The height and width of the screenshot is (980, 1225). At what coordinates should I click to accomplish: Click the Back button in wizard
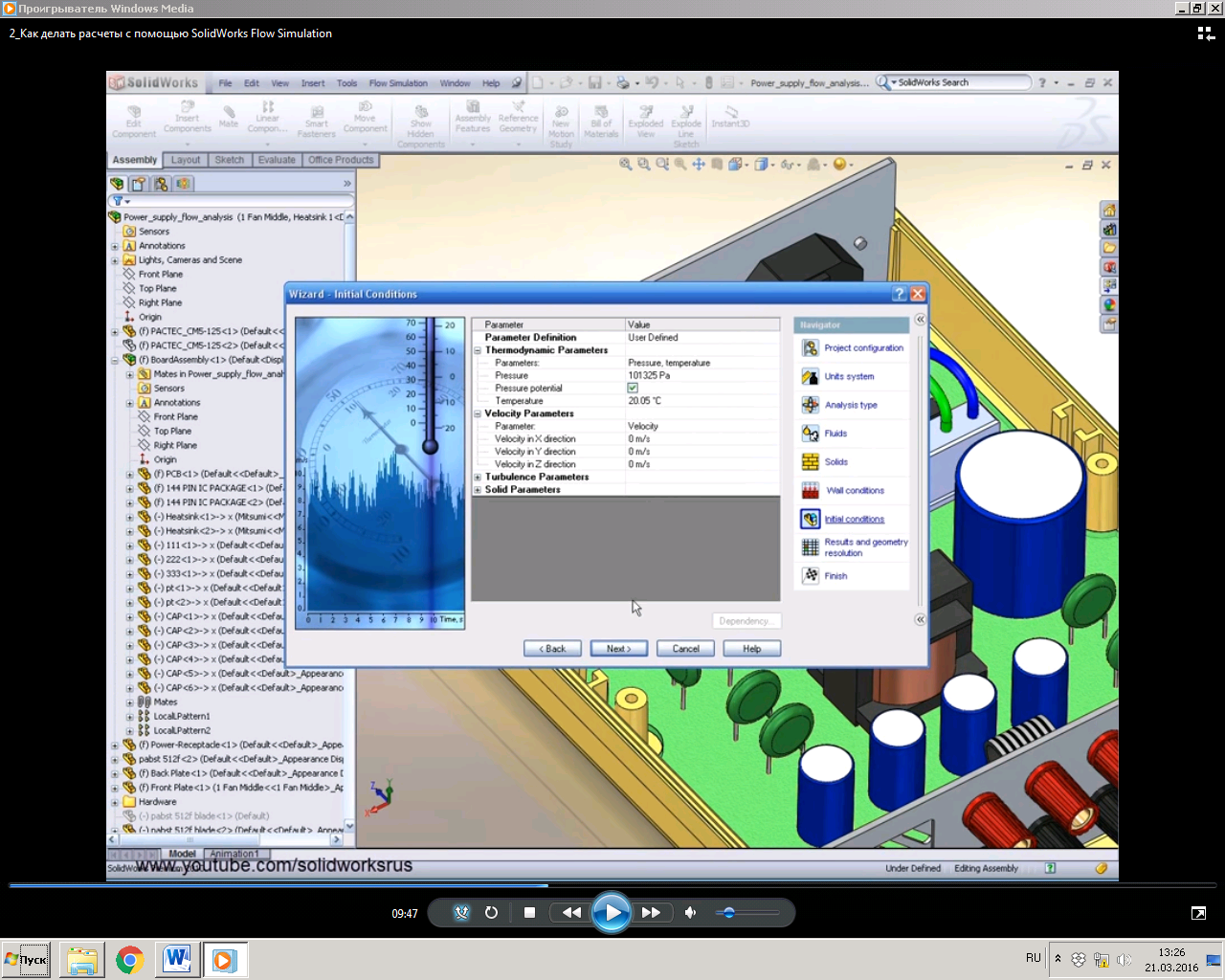pos(552,649)
